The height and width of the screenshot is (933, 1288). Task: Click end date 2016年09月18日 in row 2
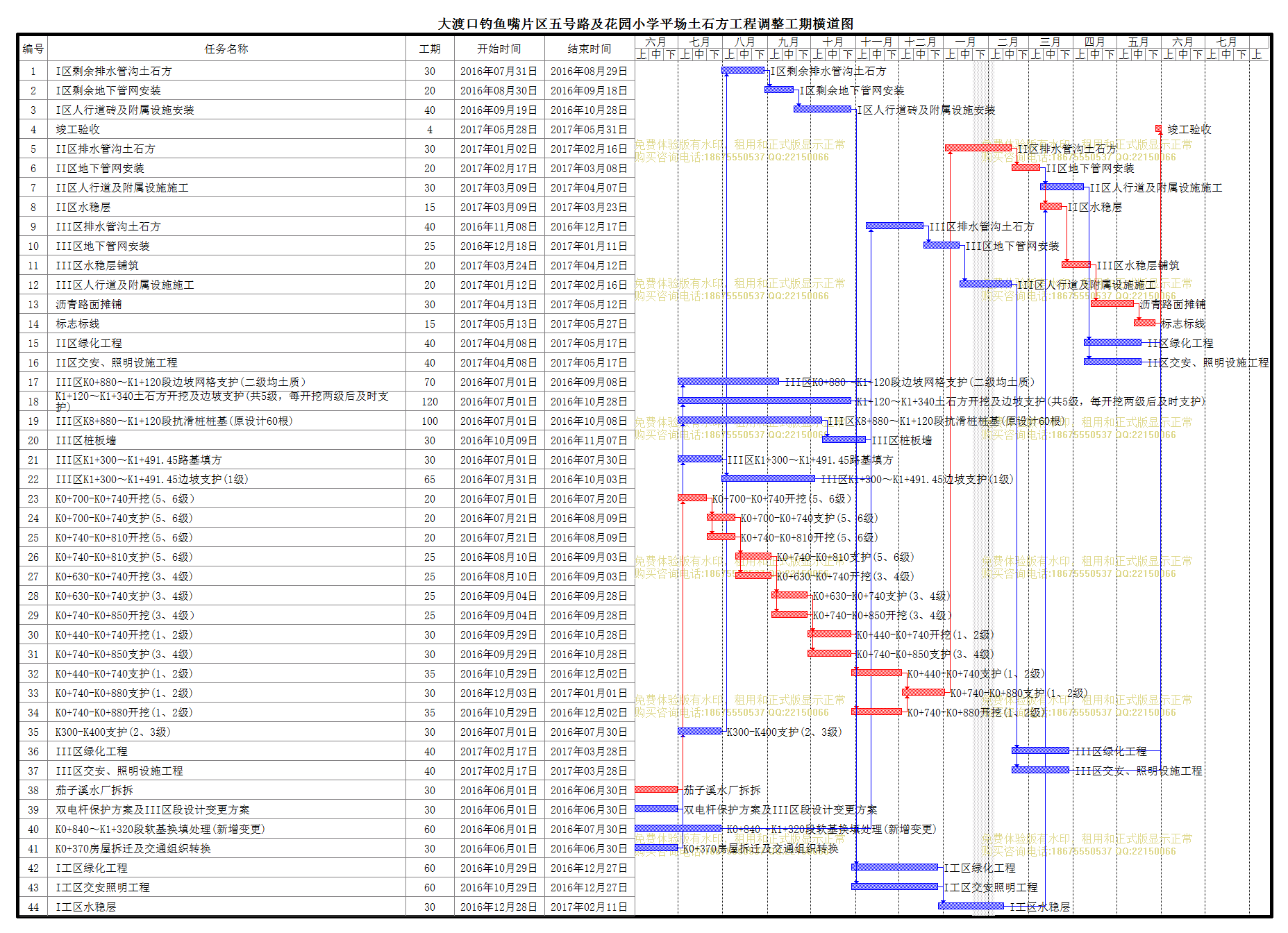point(589,90)
